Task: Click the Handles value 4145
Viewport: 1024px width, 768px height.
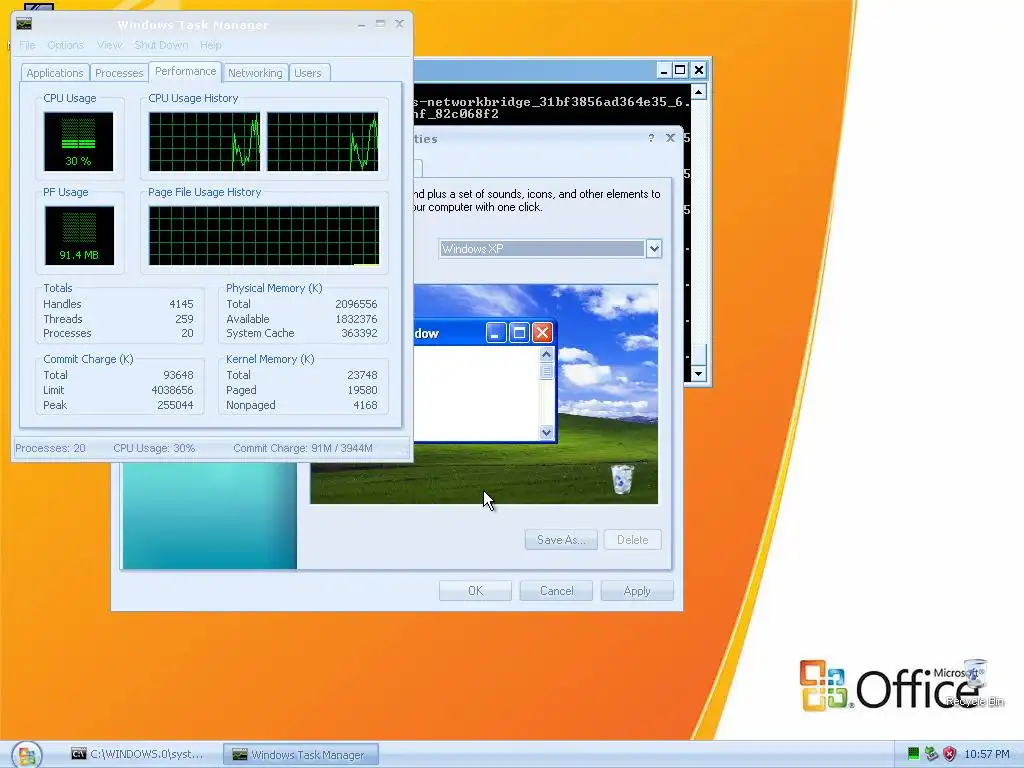Action: point(181,304)
